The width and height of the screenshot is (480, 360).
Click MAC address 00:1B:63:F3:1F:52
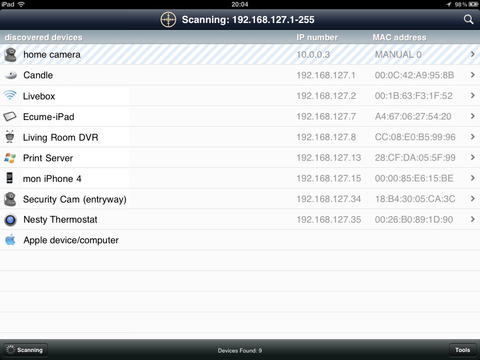414,96
